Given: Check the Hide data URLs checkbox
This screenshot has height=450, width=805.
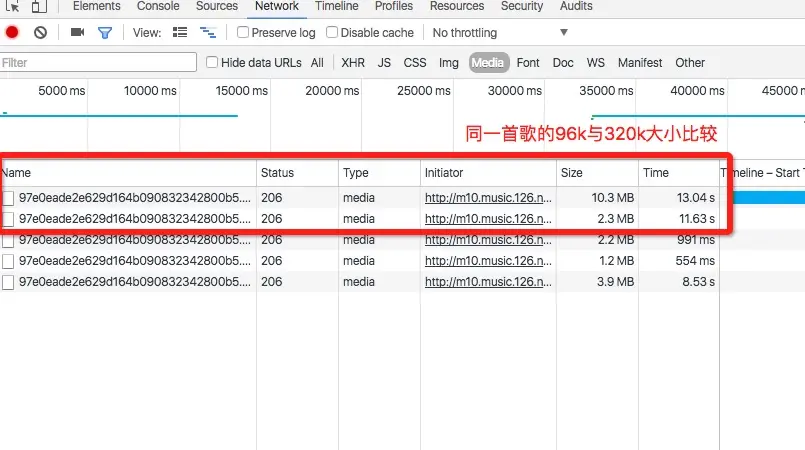Looking at the screenshot, I should click(212, 62).
